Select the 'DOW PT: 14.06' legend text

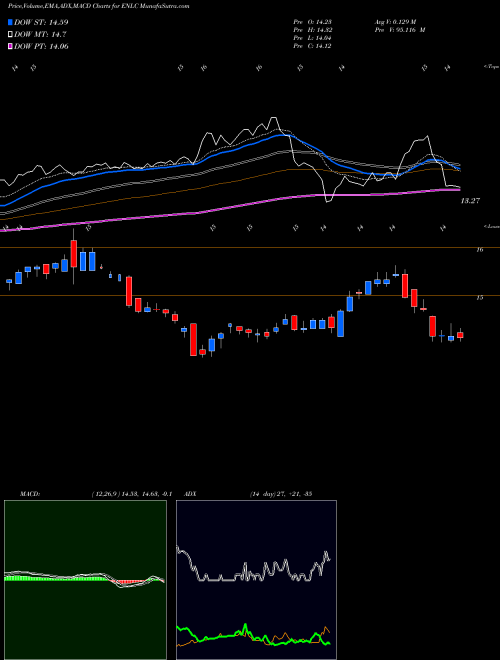(41, 46)
